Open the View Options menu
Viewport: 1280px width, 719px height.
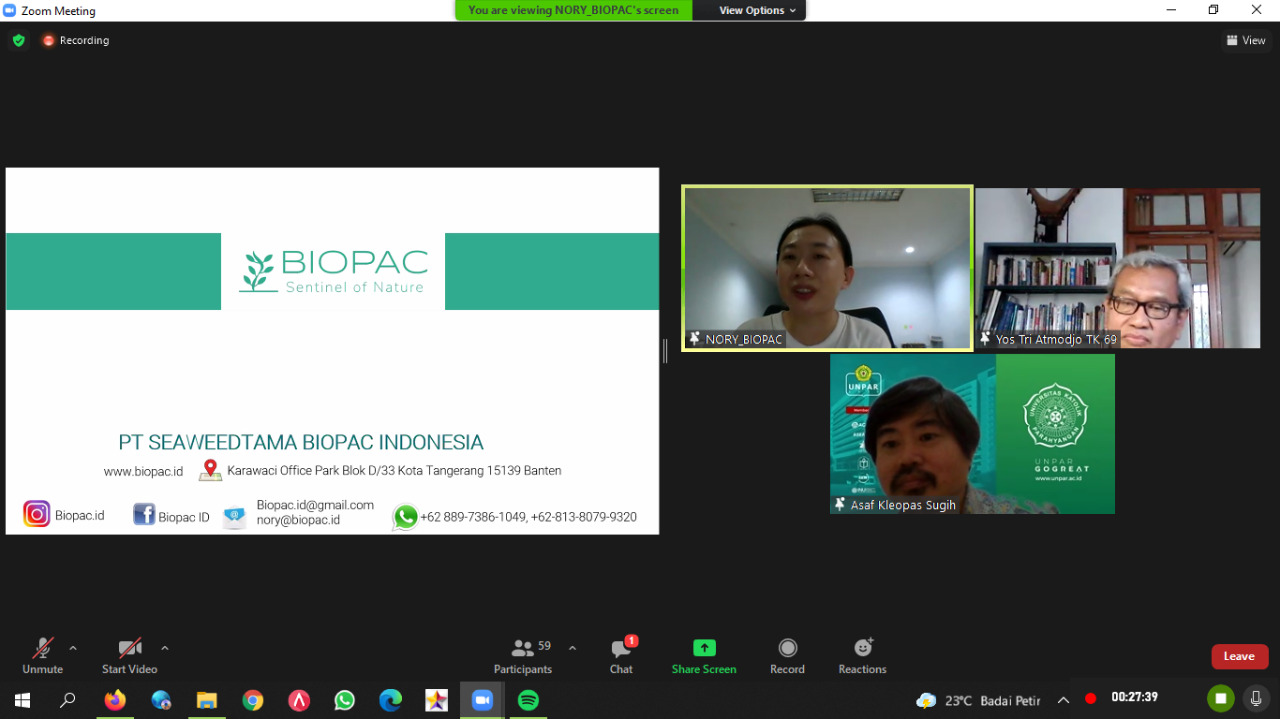pyautogui.click(x=757, y=10)
